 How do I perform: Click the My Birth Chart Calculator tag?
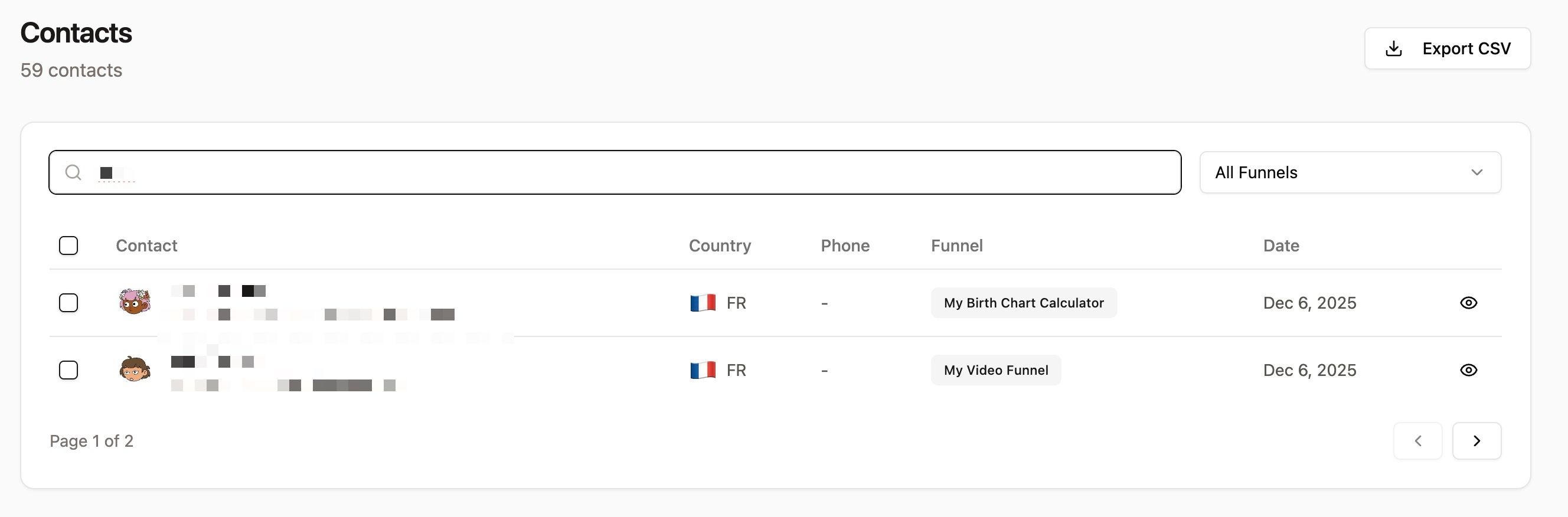[x=1024, y=303]
